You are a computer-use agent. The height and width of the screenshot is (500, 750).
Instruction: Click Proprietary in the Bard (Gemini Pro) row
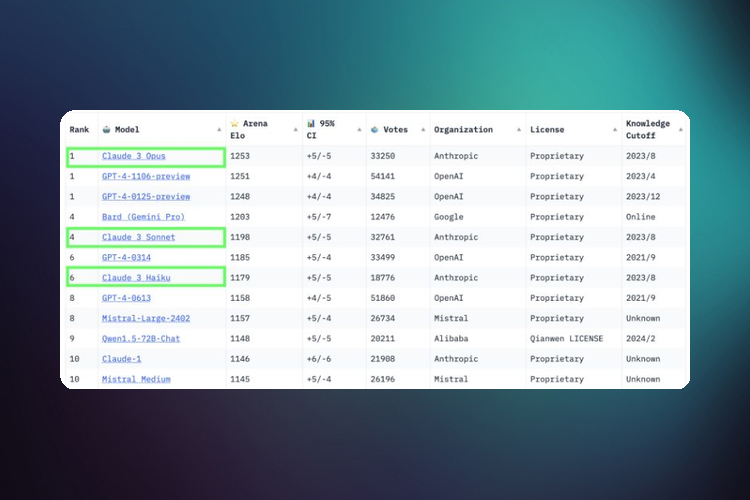557,217
